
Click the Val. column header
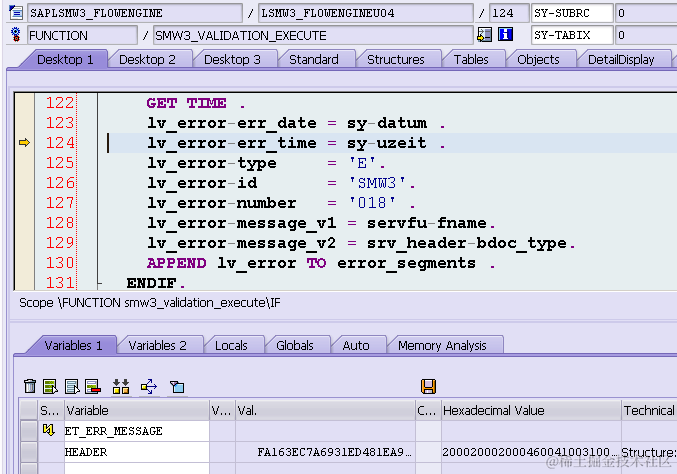pos(325,411)
